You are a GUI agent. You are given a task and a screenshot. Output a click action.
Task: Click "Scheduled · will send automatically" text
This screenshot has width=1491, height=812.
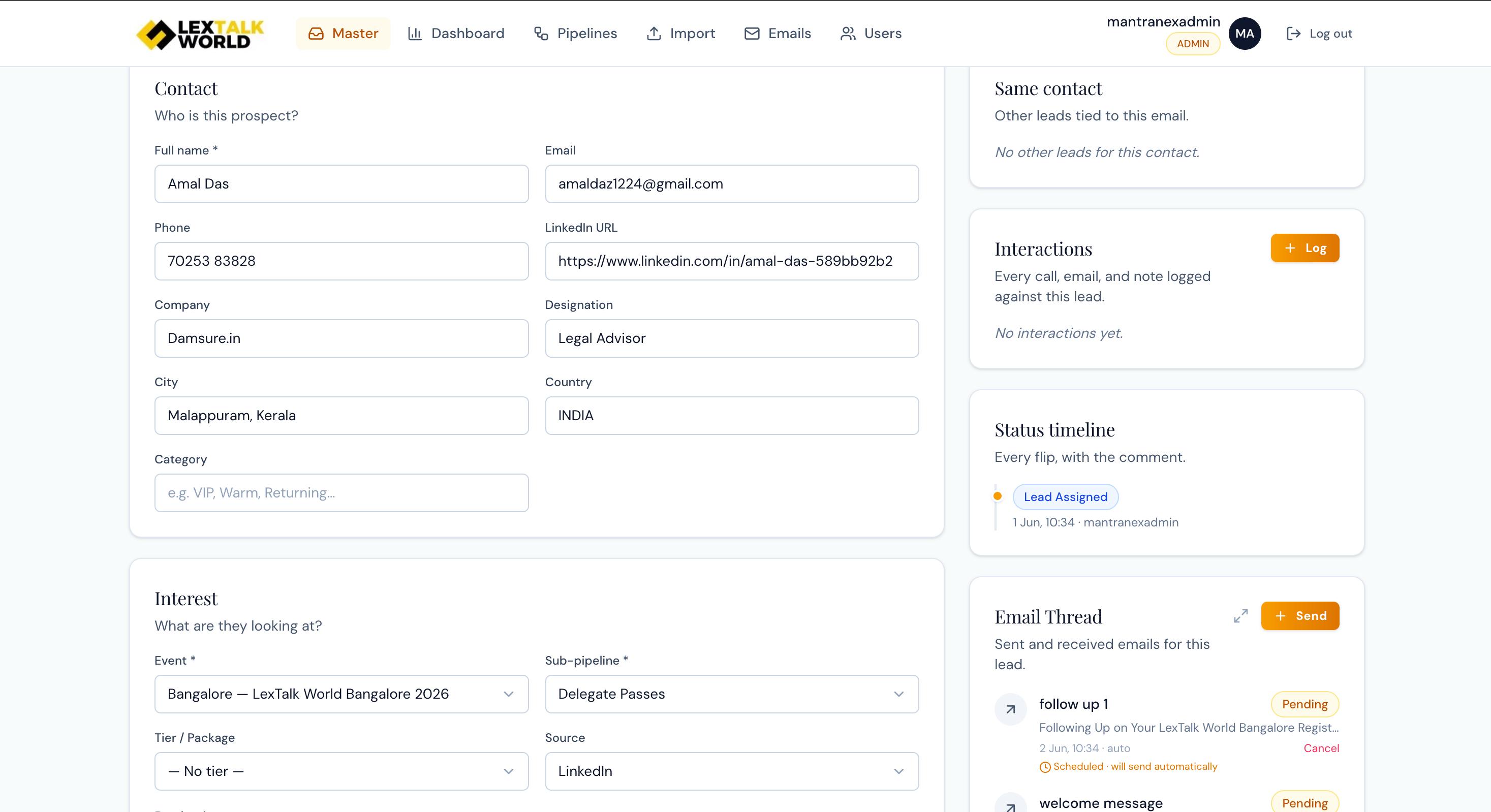coord(1135,767)
